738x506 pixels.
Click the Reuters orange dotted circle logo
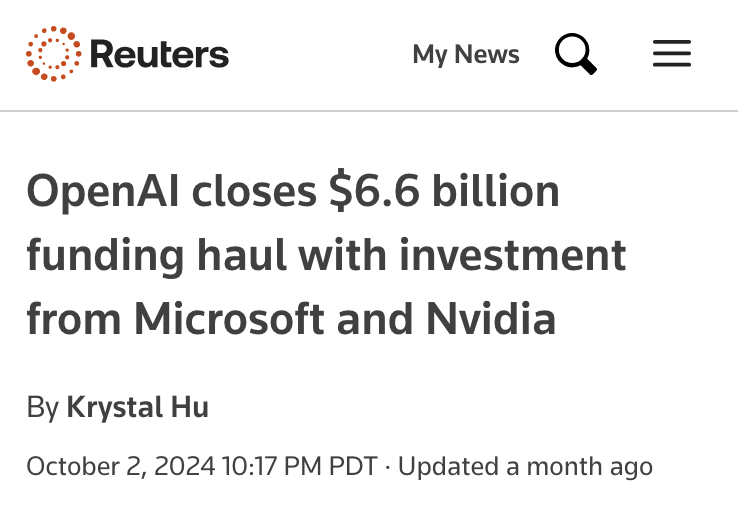pos(54,54)
